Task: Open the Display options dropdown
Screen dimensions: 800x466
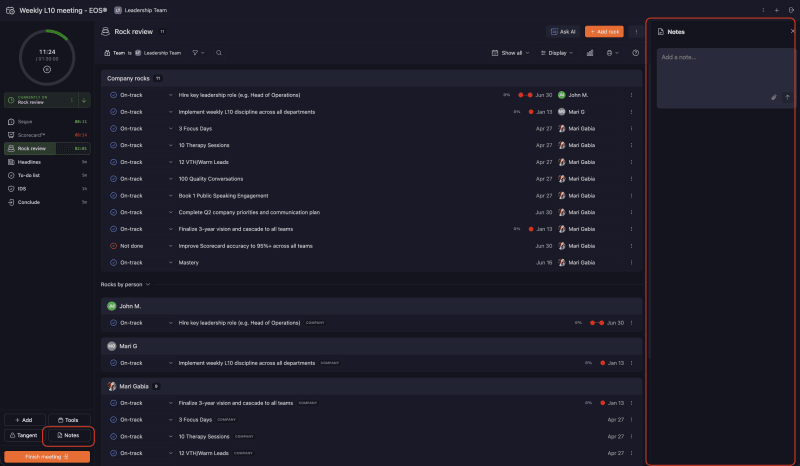Action: (x=557, y=53)
